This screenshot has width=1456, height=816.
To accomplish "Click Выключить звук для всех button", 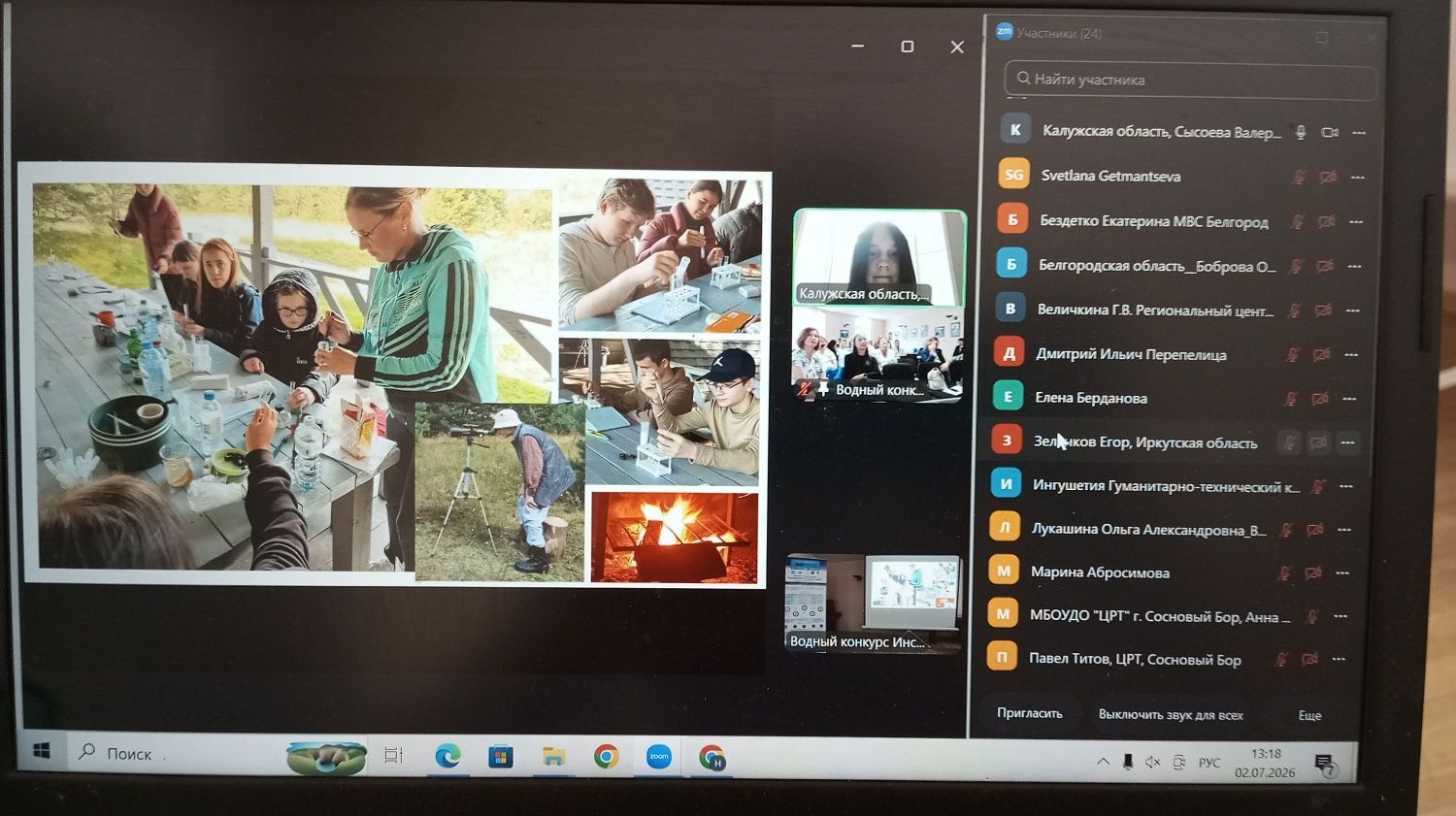I will [x=1171, y=714].
